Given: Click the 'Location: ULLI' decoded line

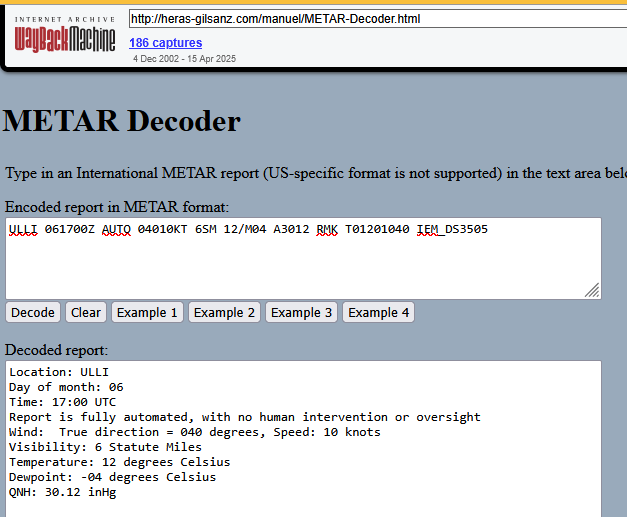Looking at the screenshot, I should (58, 372).
